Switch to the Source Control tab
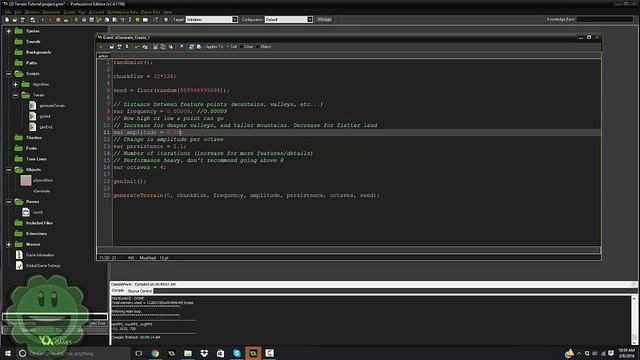This screenshot has width=640, height=360. pyautogui.click(x=140, y=291)
